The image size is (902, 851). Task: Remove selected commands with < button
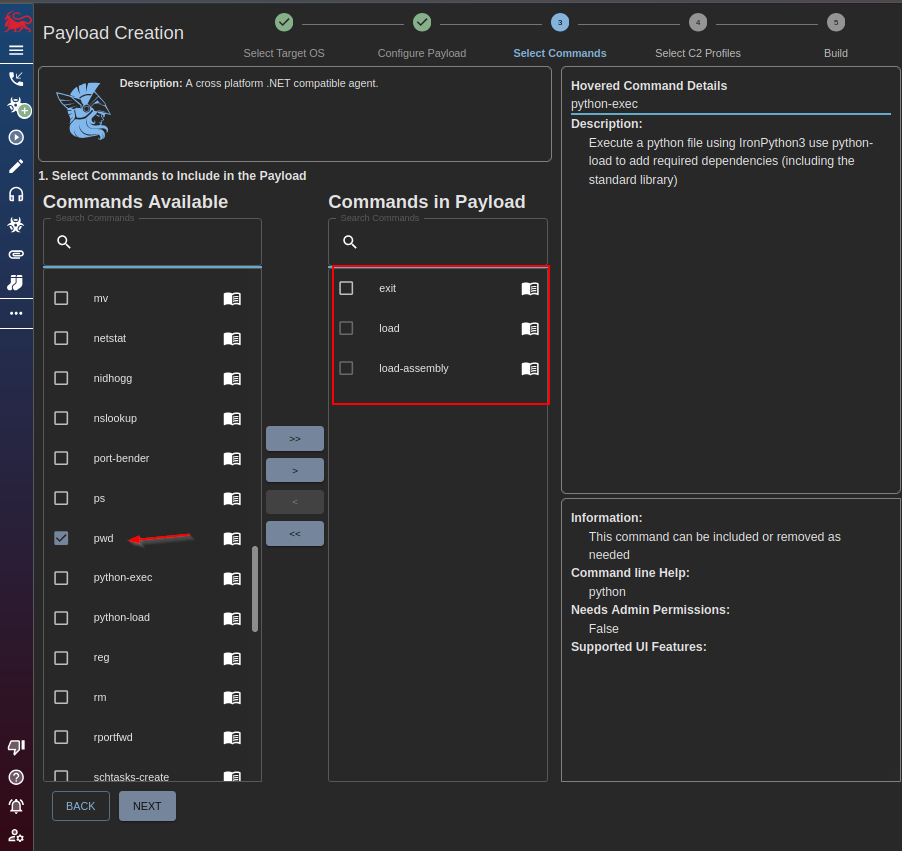[x=295, y=502]
